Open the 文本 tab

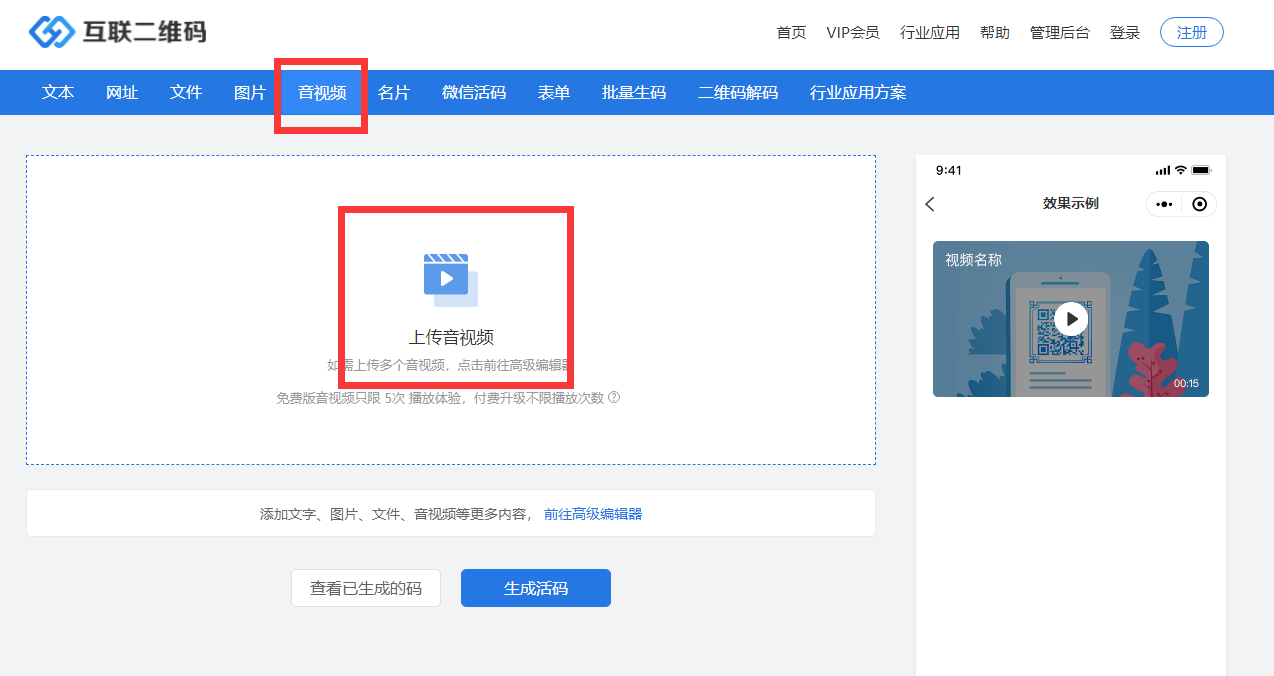[58, 93]
